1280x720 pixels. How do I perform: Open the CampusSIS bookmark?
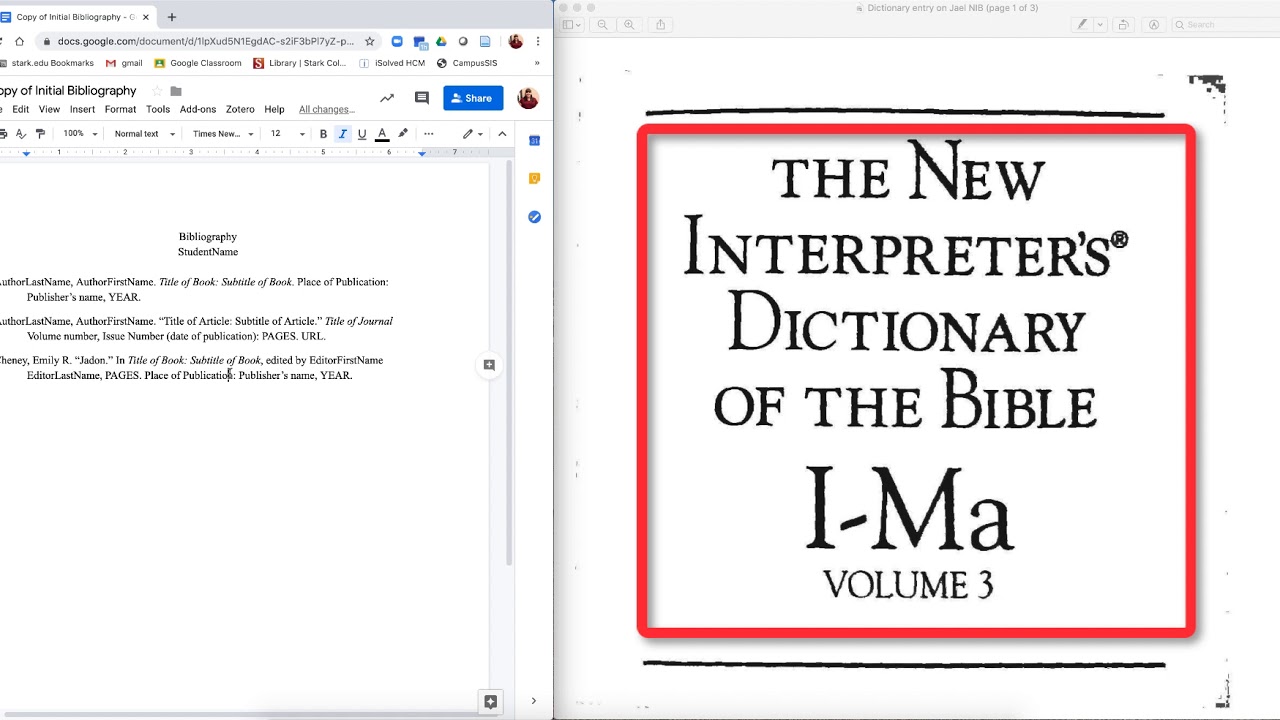click(x=467, y=63)
